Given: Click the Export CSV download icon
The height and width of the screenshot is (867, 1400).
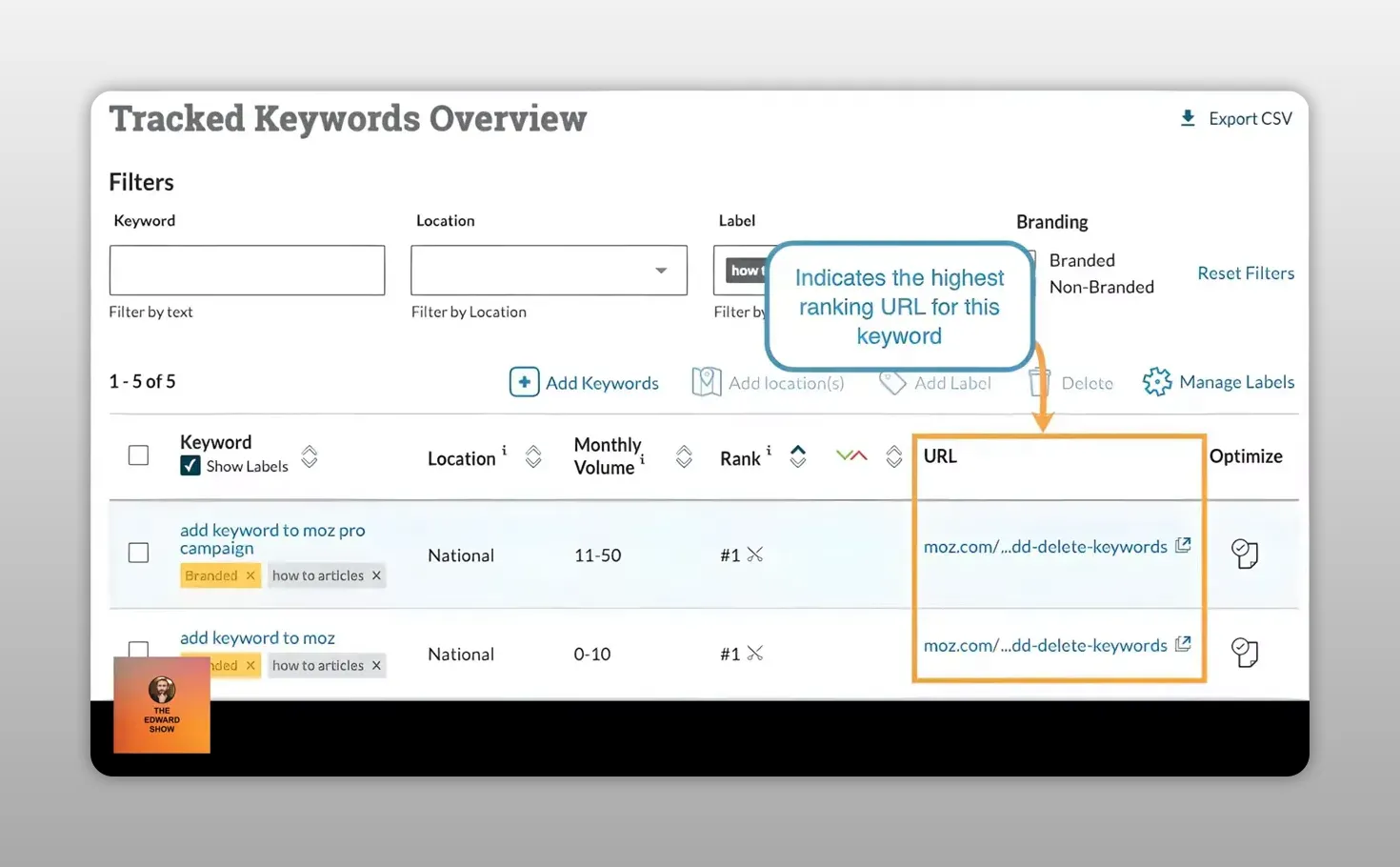Looking at the screenshot, I should coord(1188,118).
